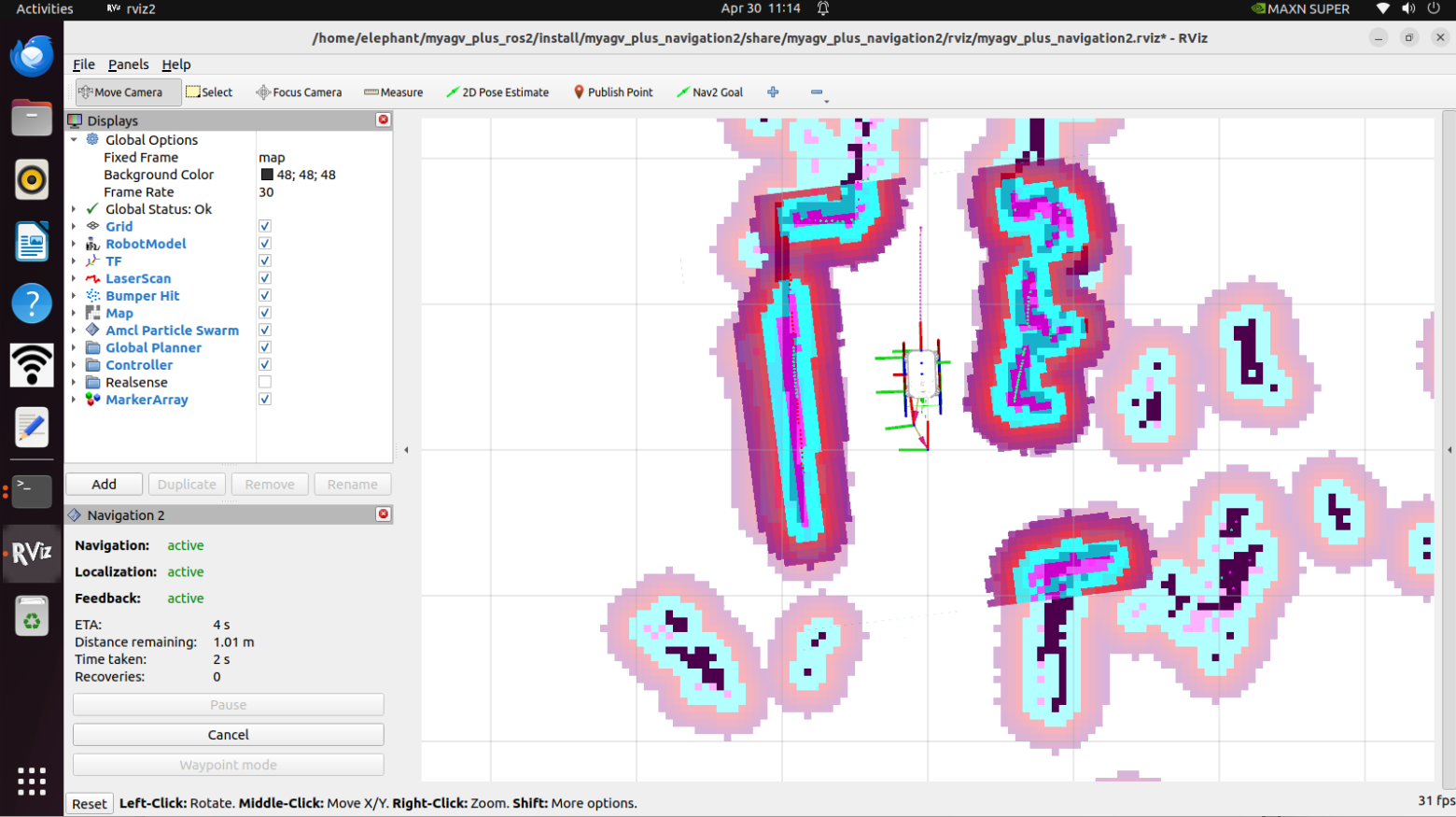Toggle the Amcl Particle Swarm checkbox

(x=265, y=330)
